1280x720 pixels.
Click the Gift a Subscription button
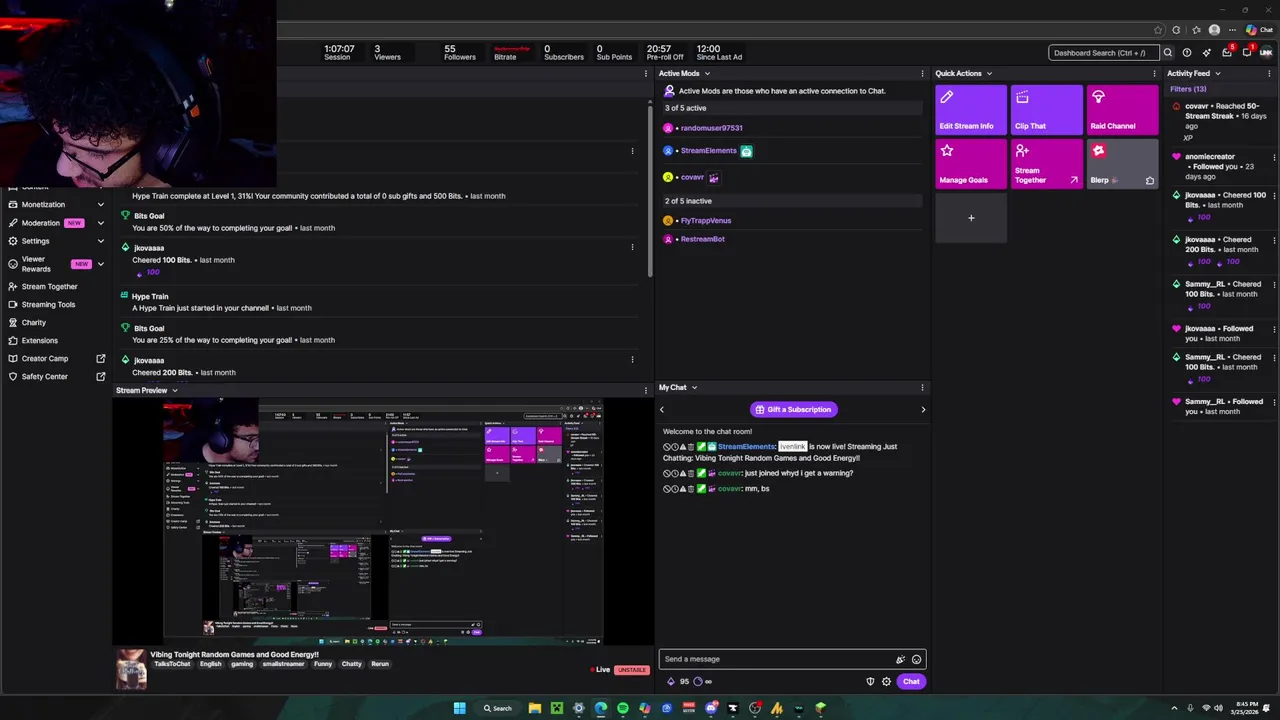point(793,409)
